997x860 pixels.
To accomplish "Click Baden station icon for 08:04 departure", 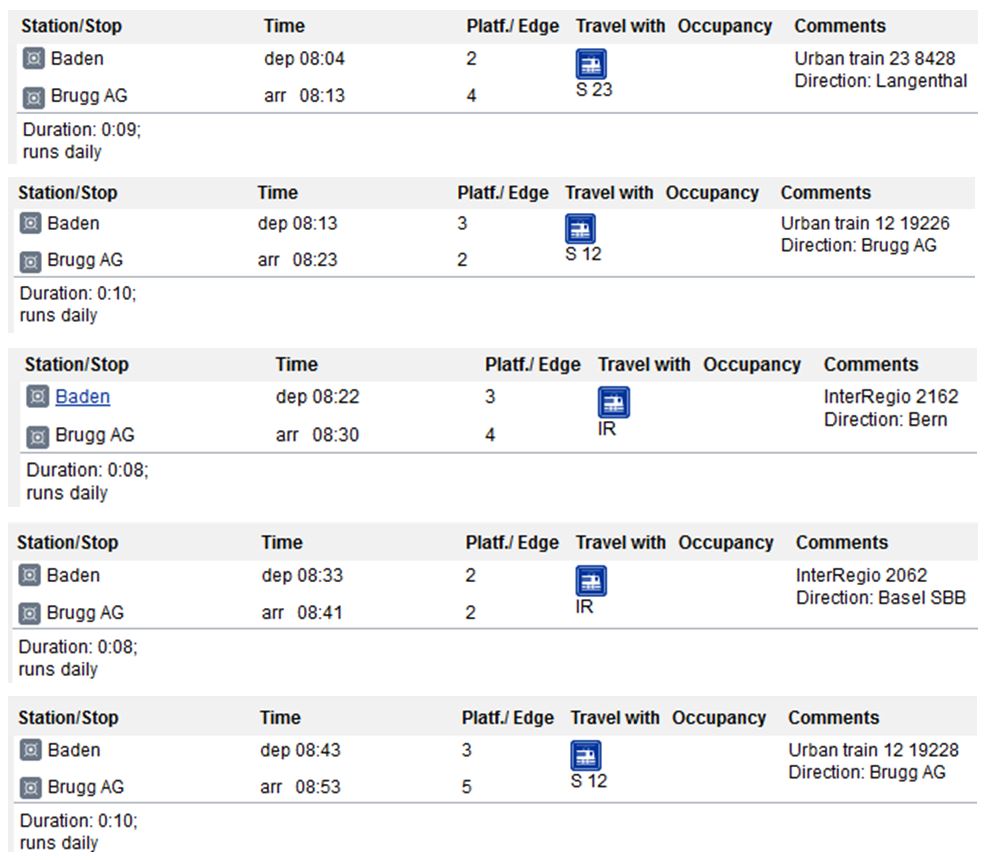I will [34, 58].
